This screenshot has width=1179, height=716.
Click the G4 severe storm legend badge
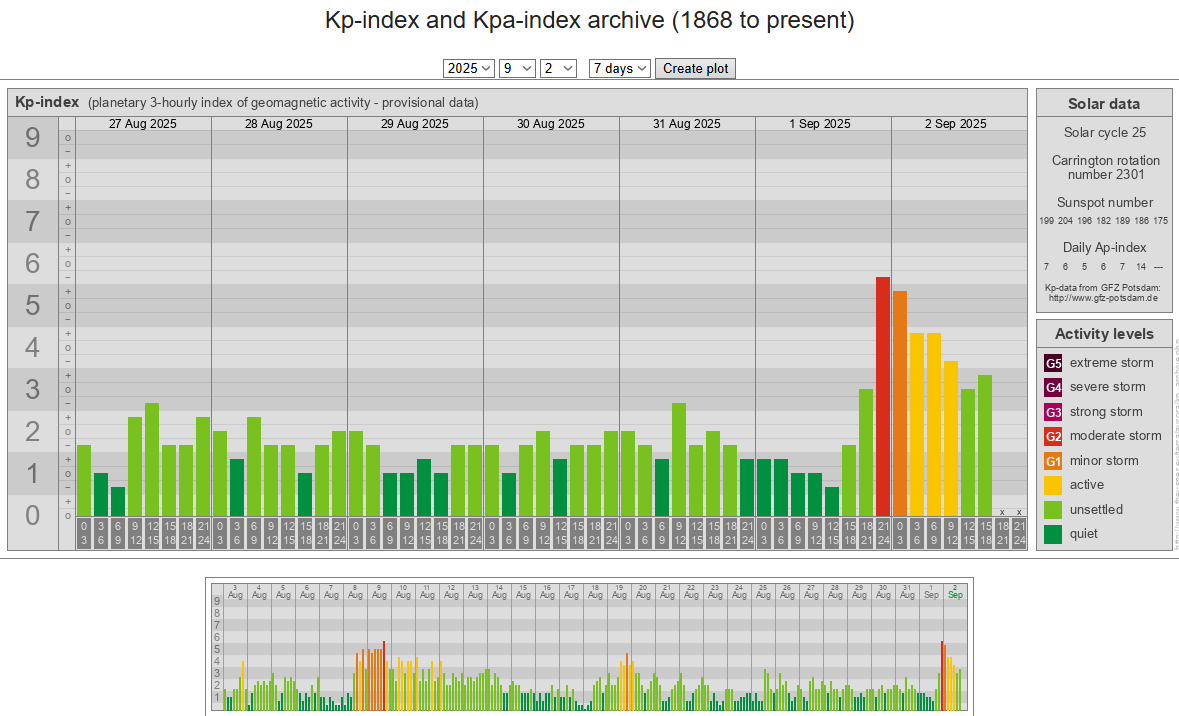(x=1053, y=387)
